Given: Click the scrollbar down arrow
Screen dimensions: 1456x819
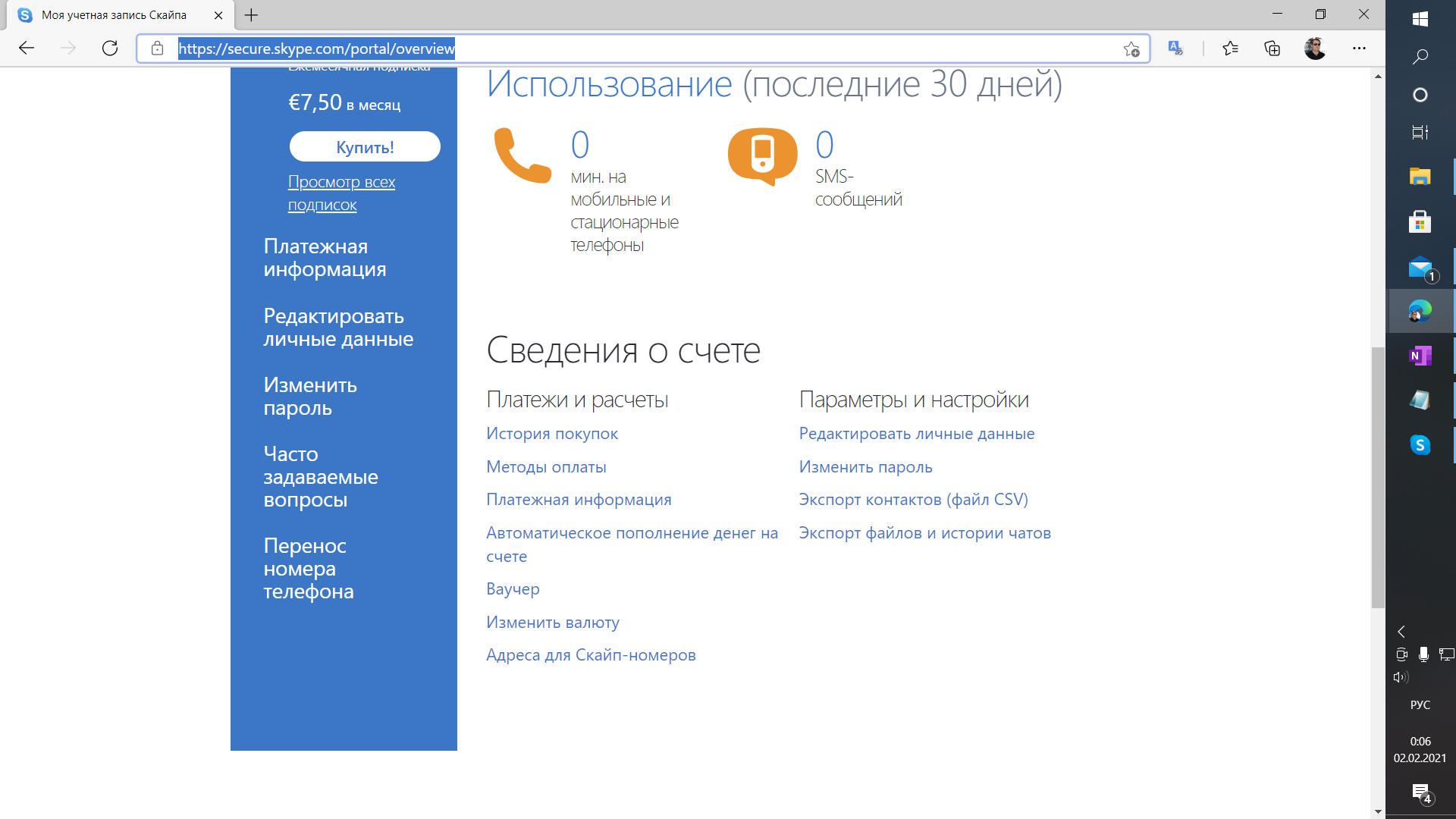Looking at the screenshot, I should point(1378,811).
